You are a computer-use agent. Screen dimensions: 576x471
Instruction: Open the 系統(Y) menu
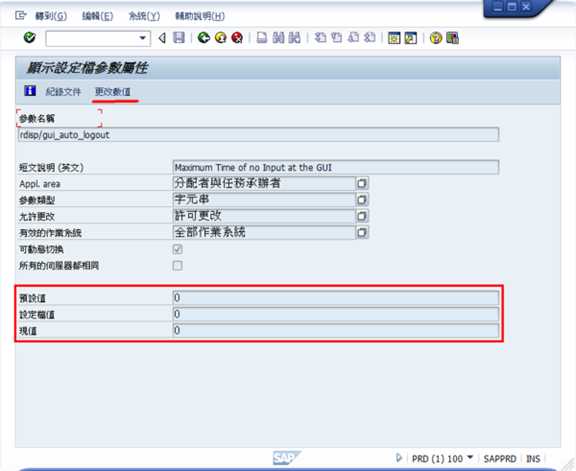coord(144,16)
